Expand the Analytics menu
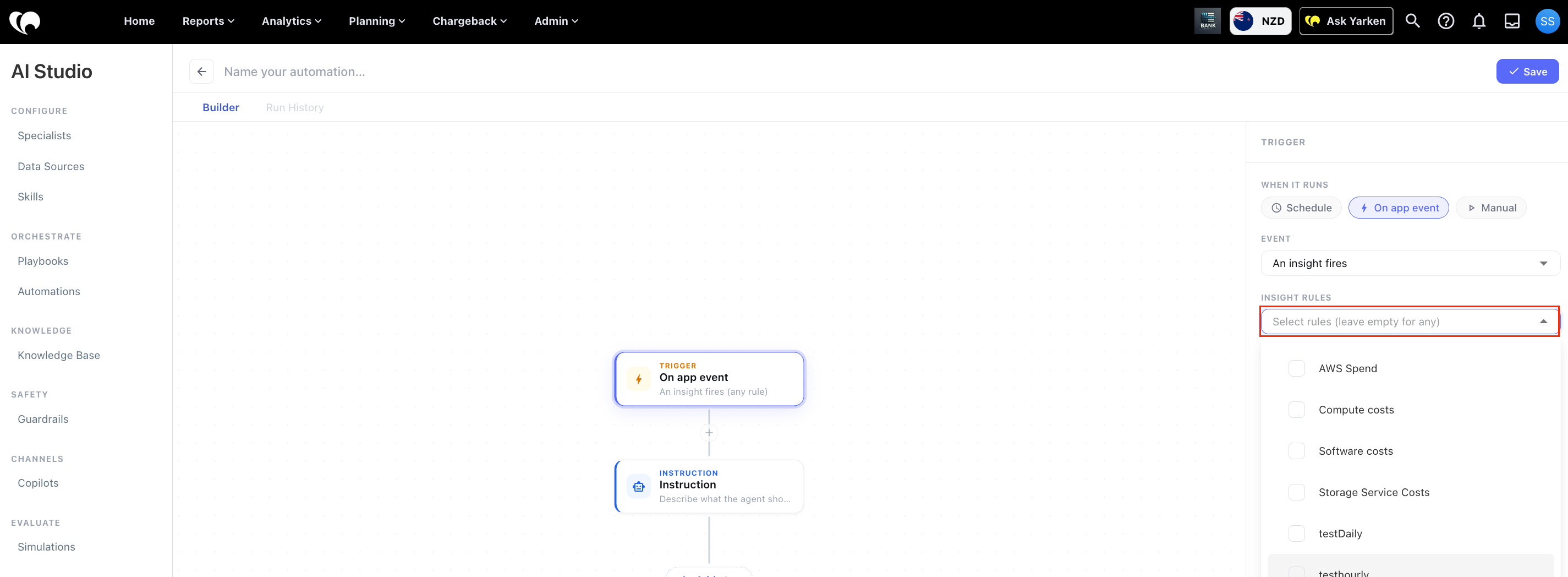The image size is (1568, 577). coord(292,21)
